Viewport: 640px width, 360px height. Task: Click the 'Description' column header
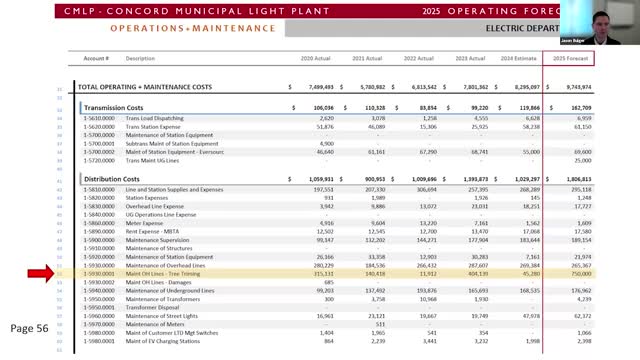(140, 58)
